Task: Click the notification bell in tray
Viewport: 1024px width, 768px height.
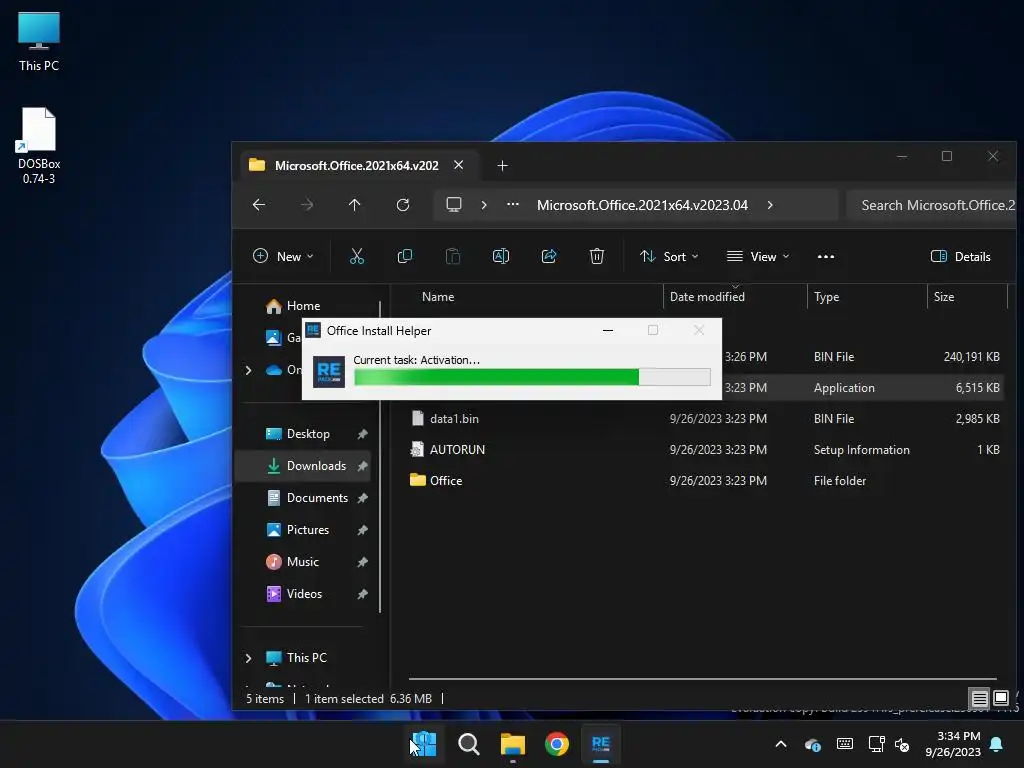Action: click(x=997, y=744)
